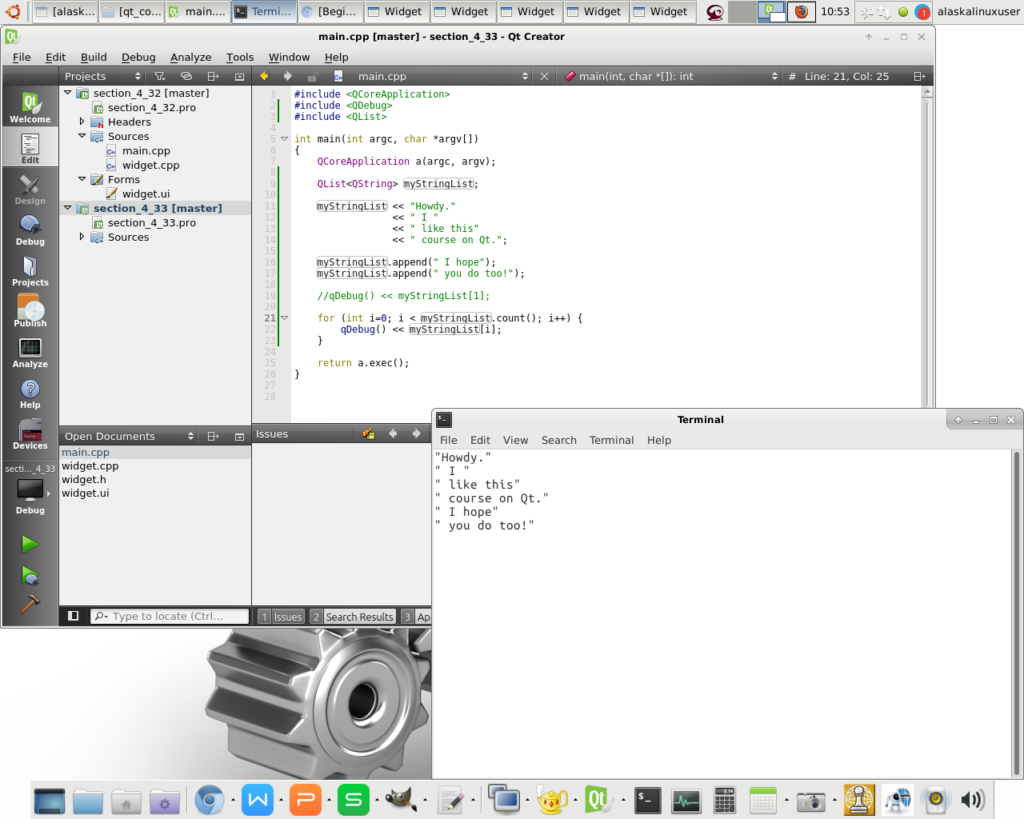Open Debug mode from the mode bar
Screen dimensions: 1024x819
click(30, 230)
